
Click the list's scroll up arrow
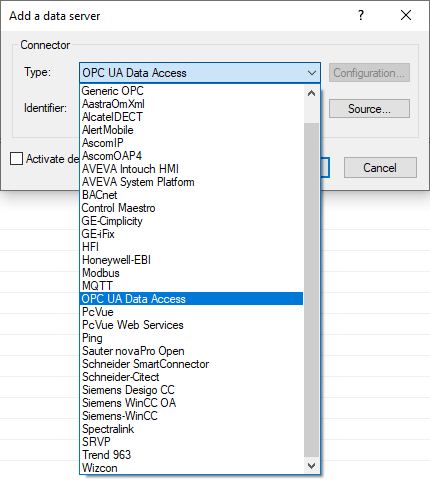pos(311,93)
